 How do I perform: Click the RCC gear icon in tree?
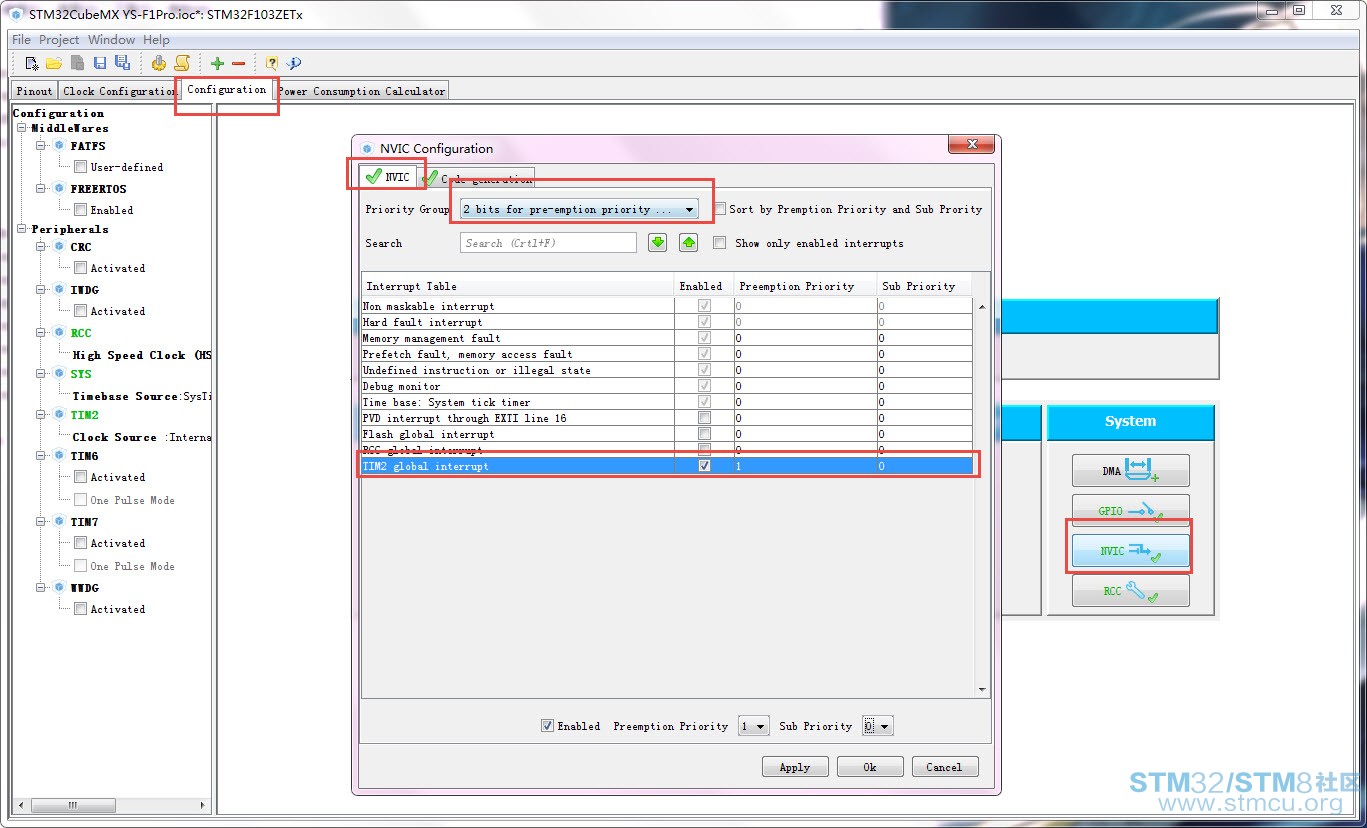point(59,332)
